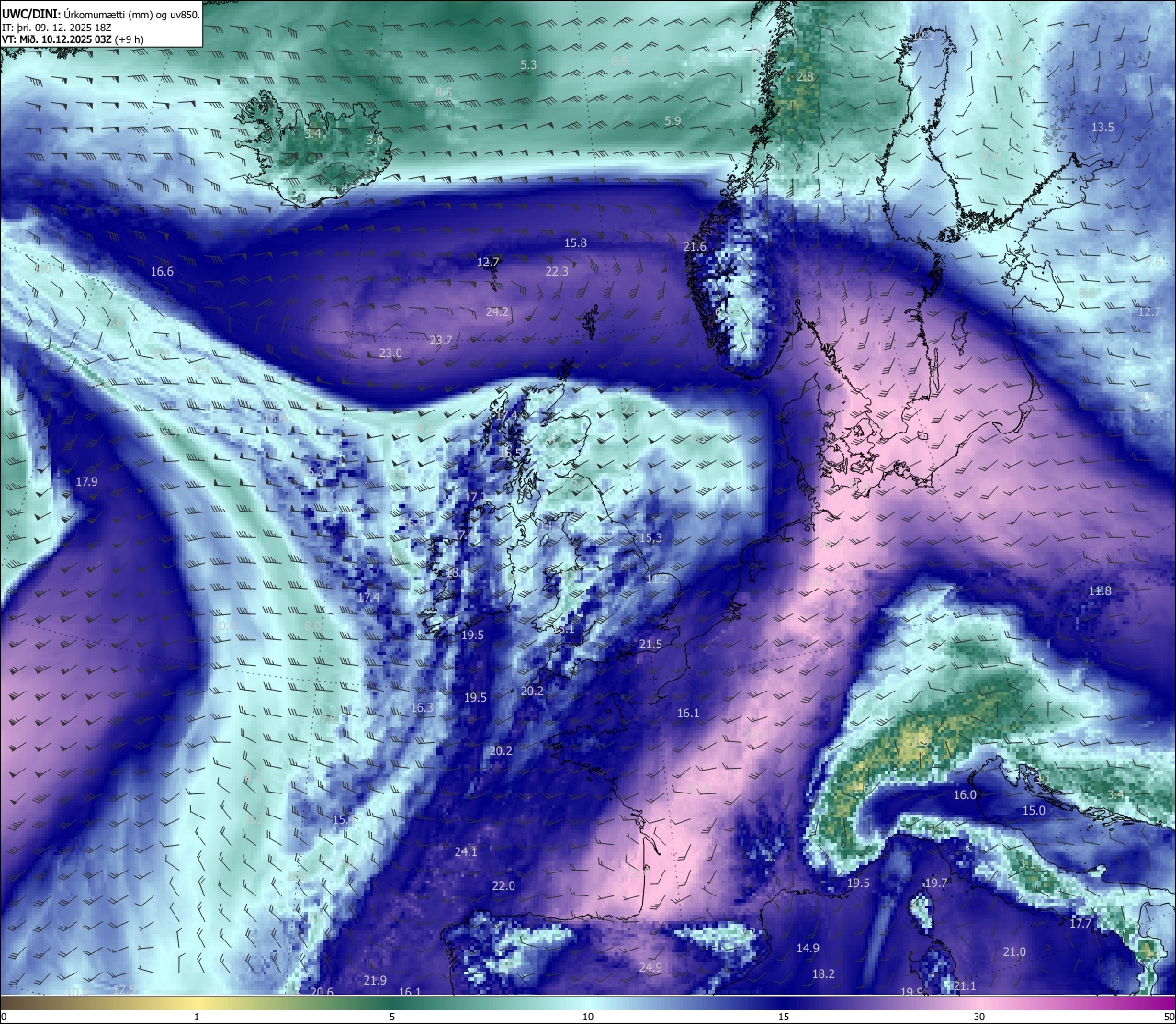Click the 17.9 value label
Image resolution: width=1176 pixels, height=1024 pixels.
pos(86,481)
